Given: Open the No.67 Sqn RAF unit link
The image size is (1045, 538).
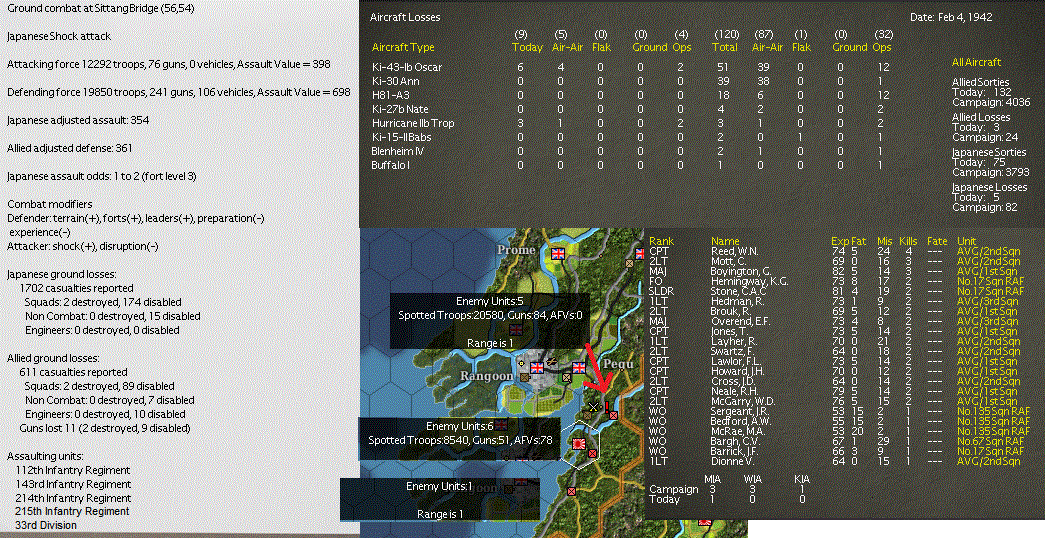Looking at the screenshot, I should point(990,441).
